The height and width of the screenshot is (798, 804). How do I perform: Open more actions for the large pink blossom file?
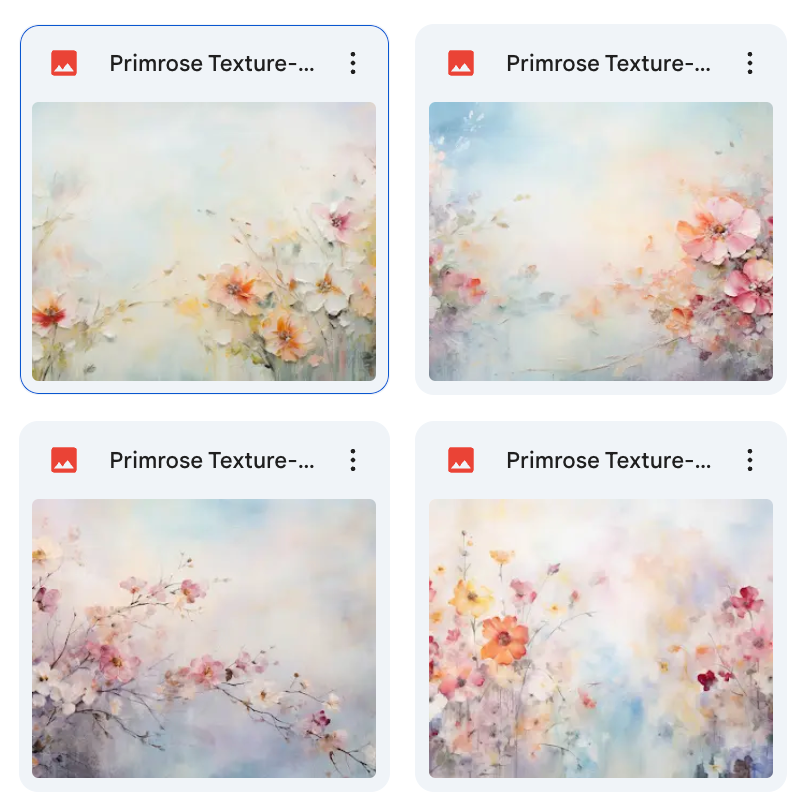point(750,63)
